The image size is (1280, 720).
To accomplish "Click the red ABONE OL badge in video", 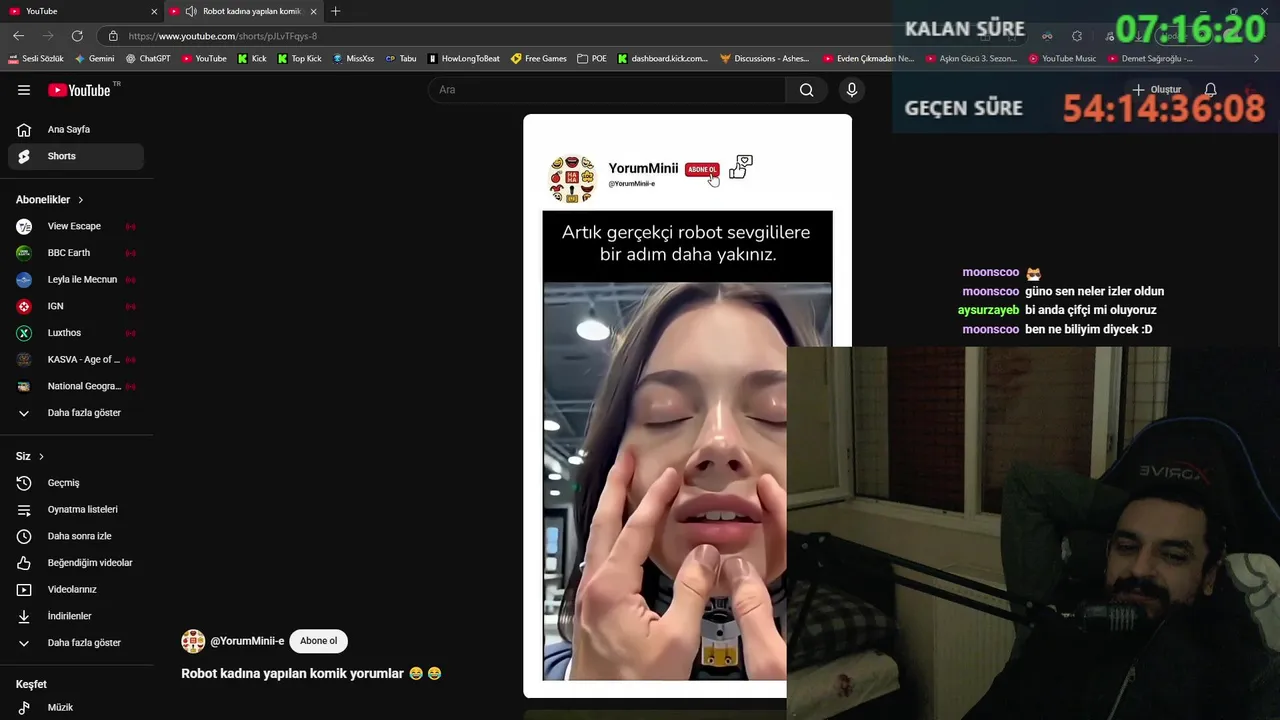I will point(702,169).
